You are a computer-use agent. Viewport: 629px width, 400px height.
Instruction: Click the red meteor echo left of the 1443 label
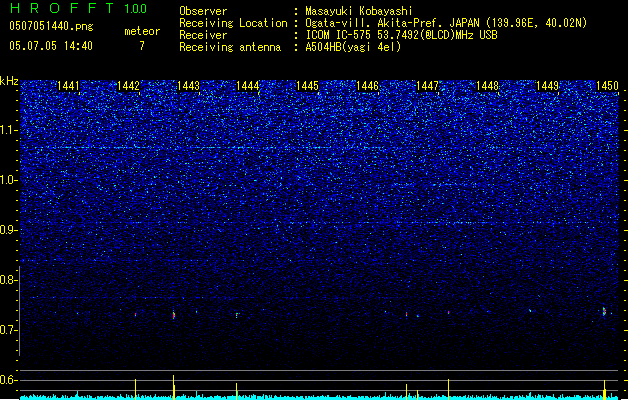(x=174, y=315)
